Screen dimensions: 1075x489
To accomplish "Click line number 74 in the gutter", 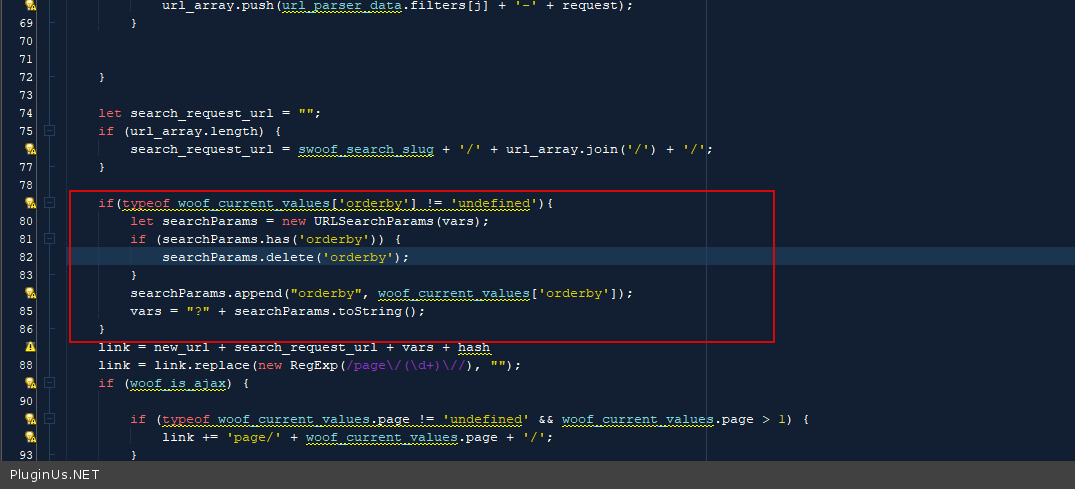I will pyautogui.click(x=27, y=113).
